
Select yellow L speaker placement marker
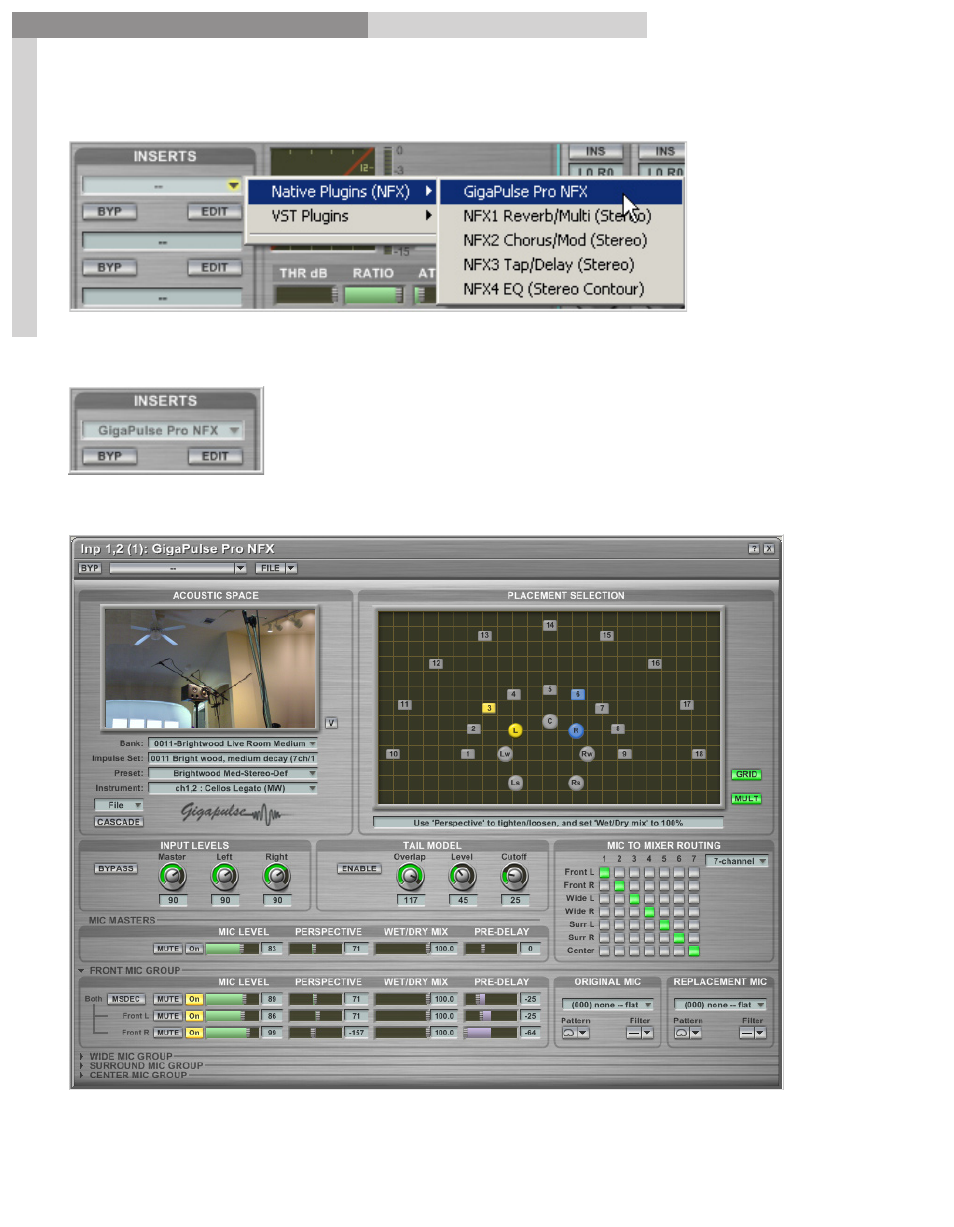tap(515, 731)
